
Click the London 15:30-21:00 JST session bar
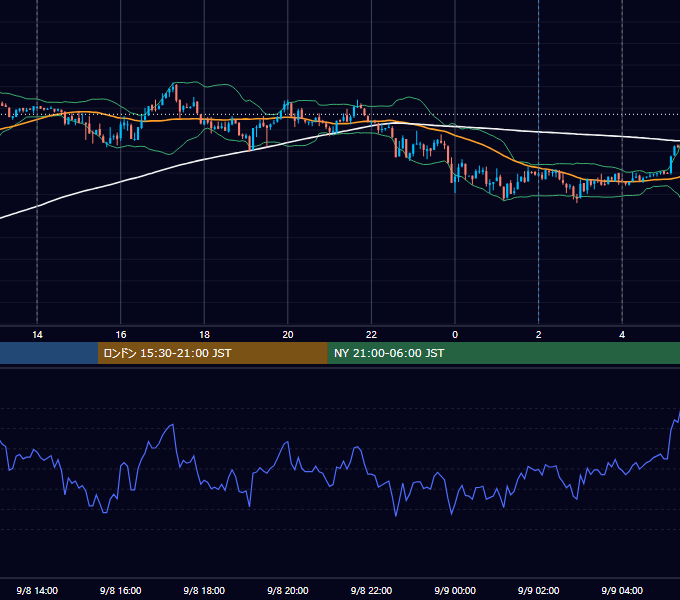pos(212,353)
